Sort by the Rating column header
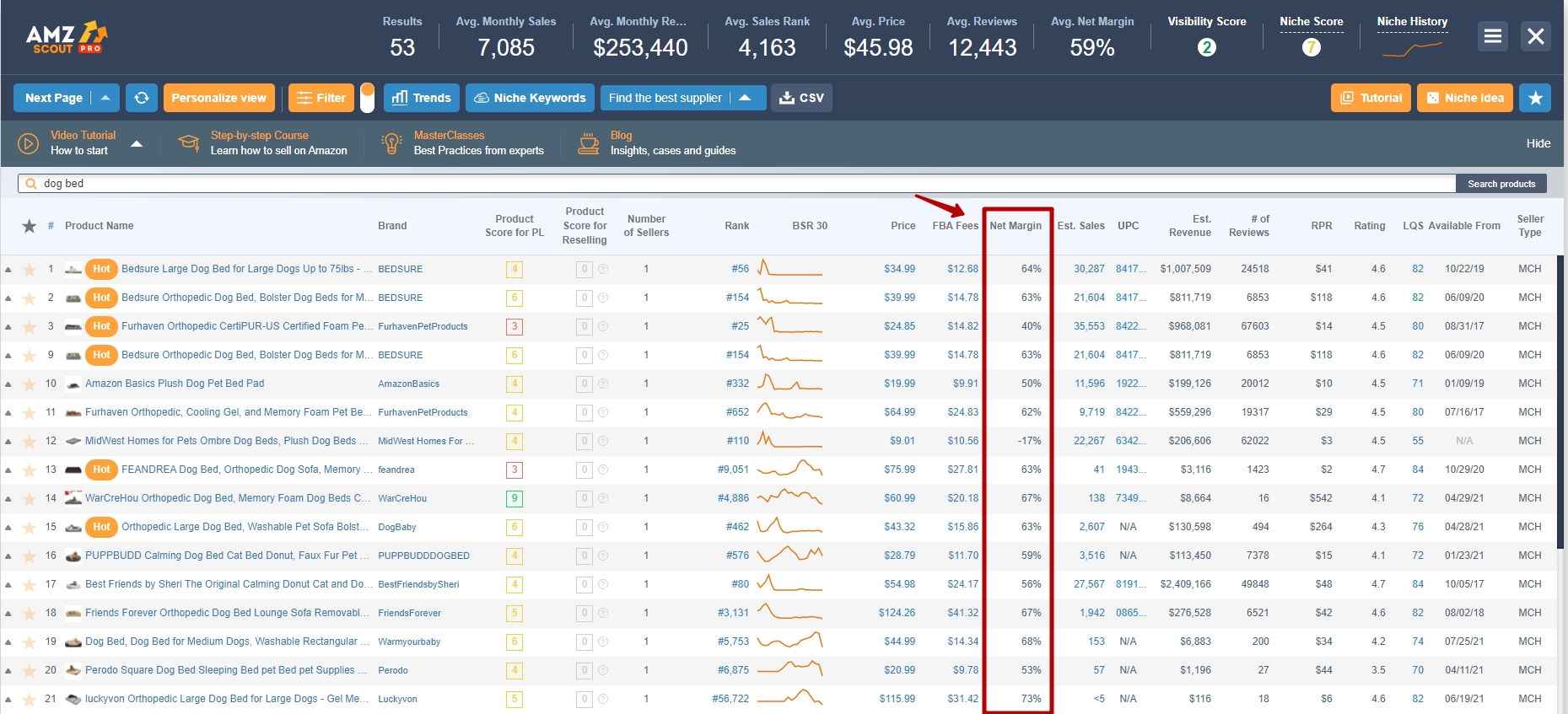Screen dimensions: 1568x714 [1370, 226]
